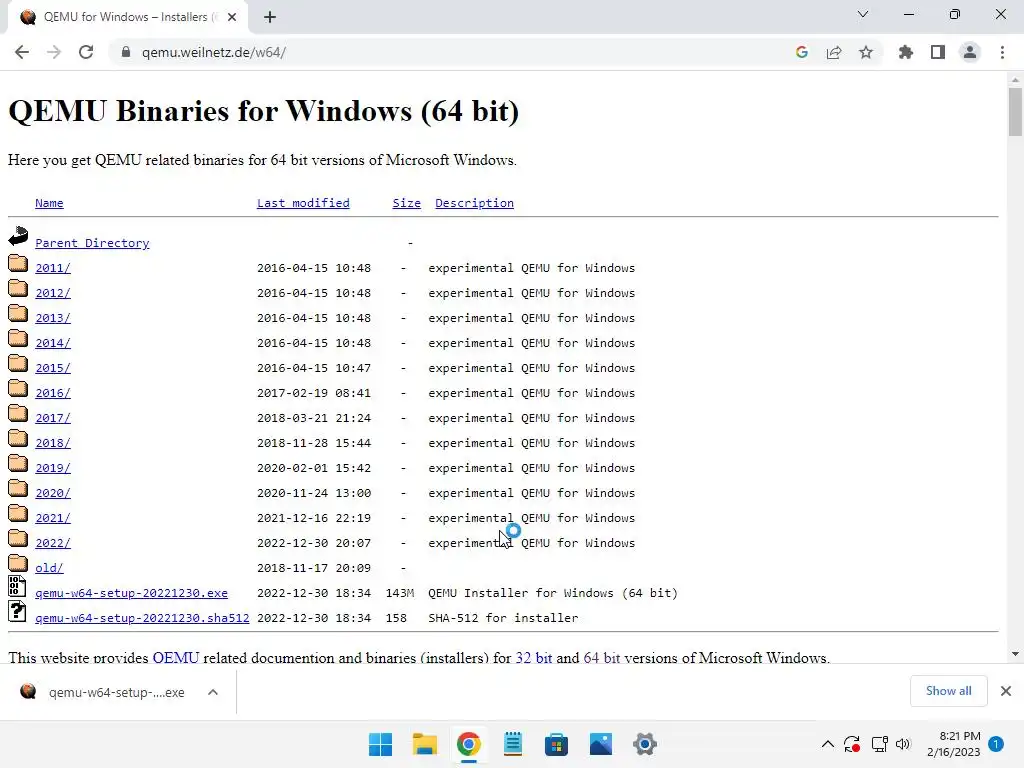Sort listing by Name
This screenshot has width=1024, height=768.
tap(49, 203)
